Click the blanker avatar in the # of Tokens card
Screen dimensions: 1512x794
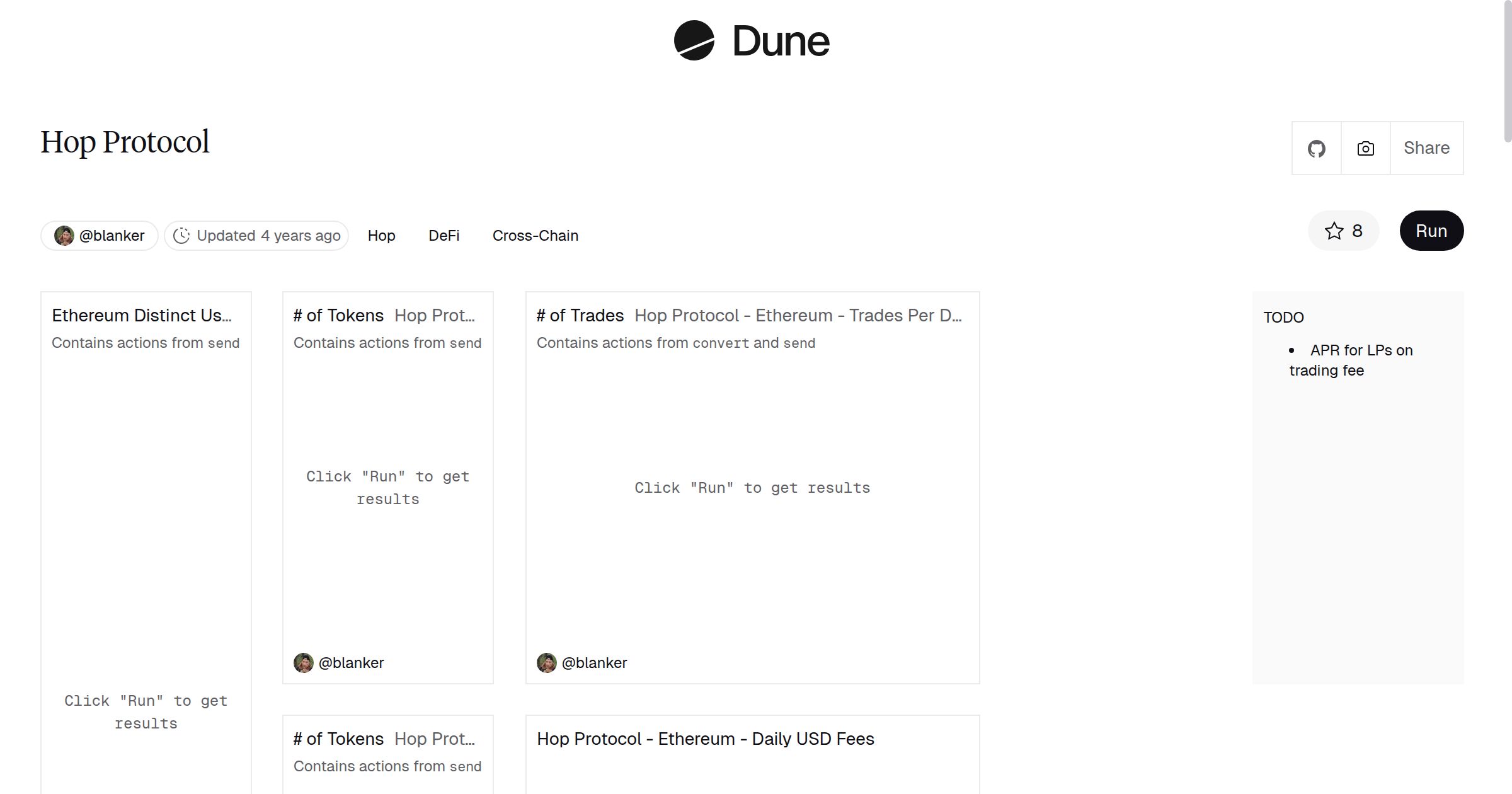[x=304, y=663]
